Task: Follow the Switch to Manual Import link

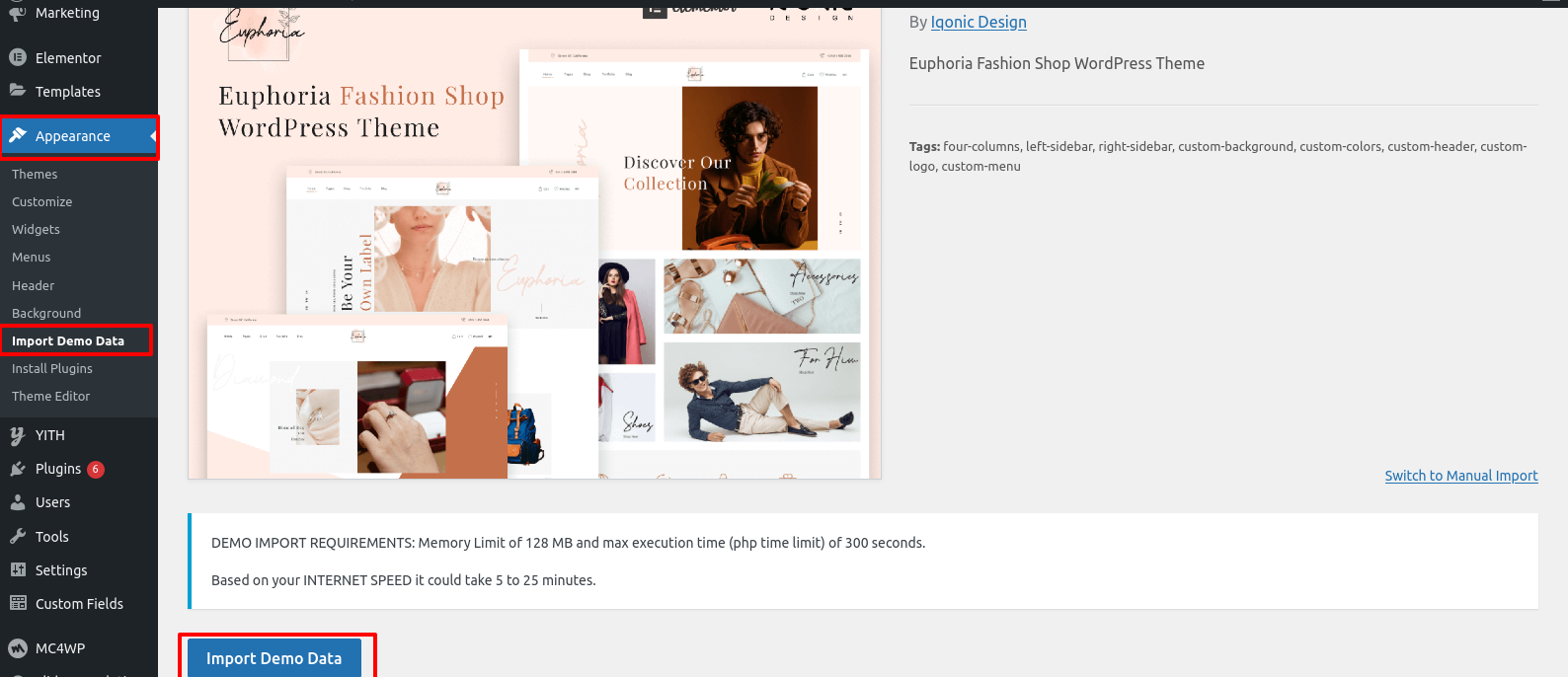Action: pyautogui.click(x=1460, y=476)
